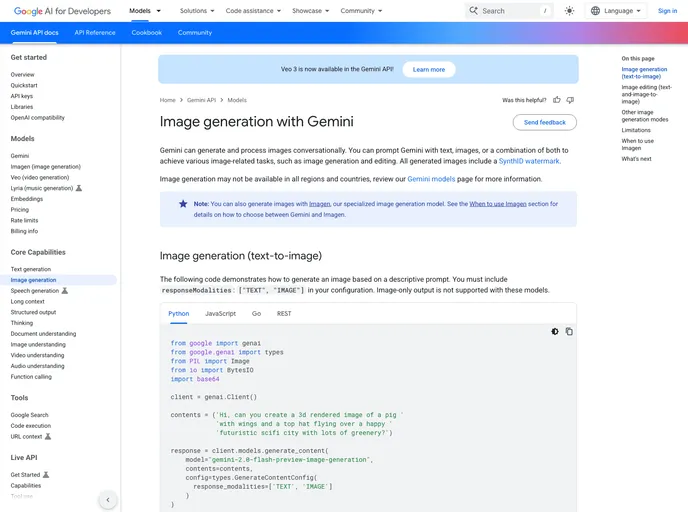Screen dimensions: 688x512
Task: Open Rate limits in the sidebar
Action: coord(25,221)
